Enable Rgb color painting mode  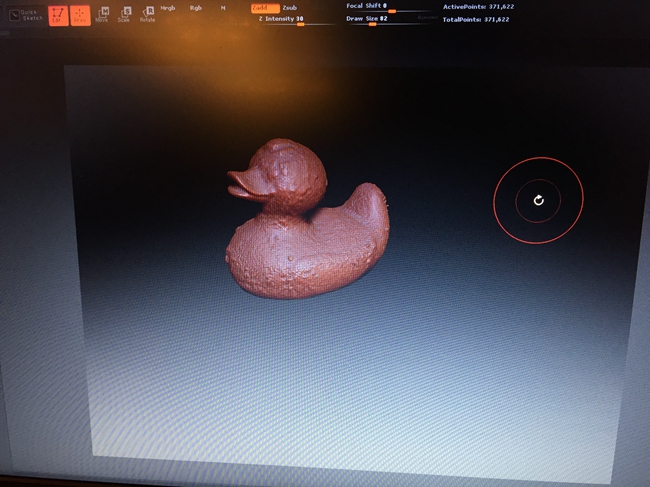click(x=195, y=8)
